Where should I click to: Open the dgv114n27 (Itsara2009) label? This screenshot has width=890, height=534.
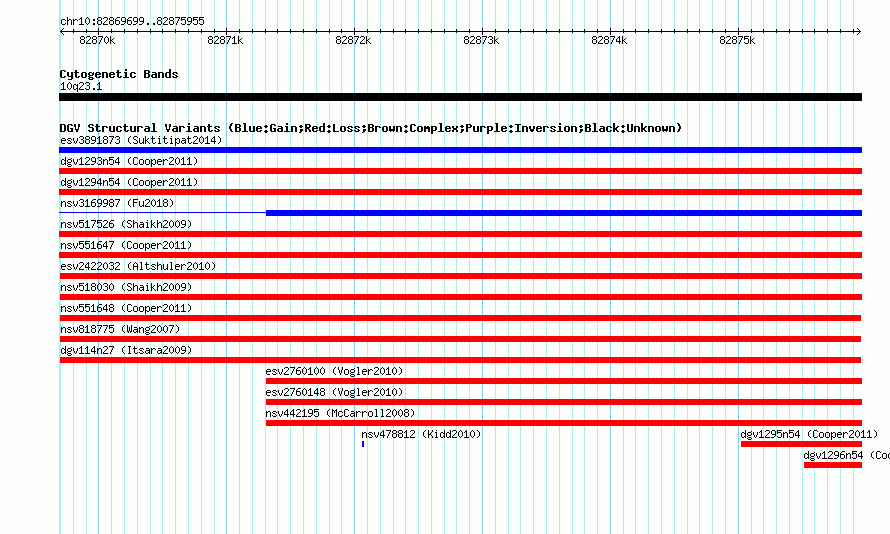(126, 350)
